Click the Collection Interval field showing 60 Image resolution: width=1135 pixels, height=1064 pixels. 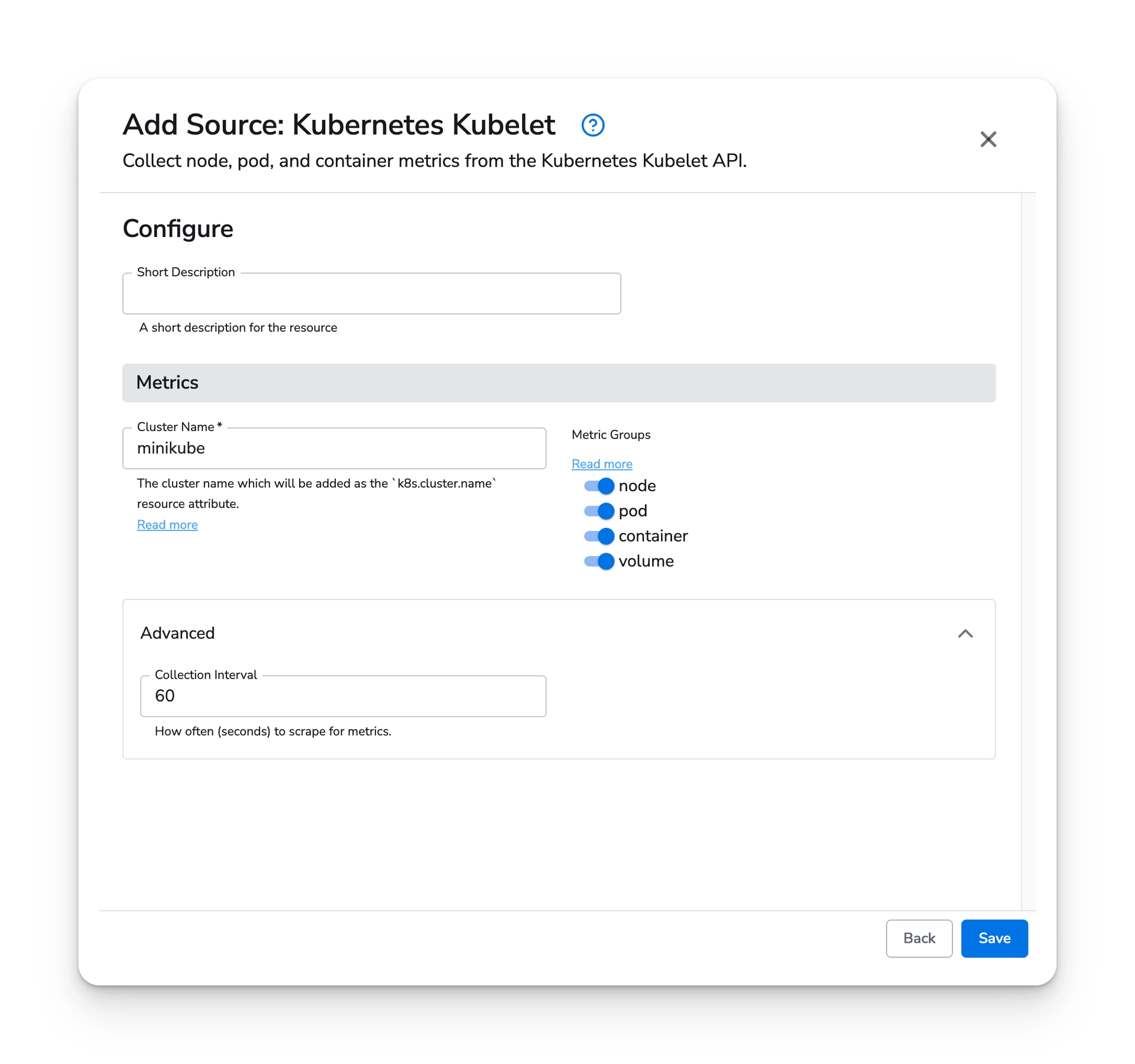click(343, 696)
